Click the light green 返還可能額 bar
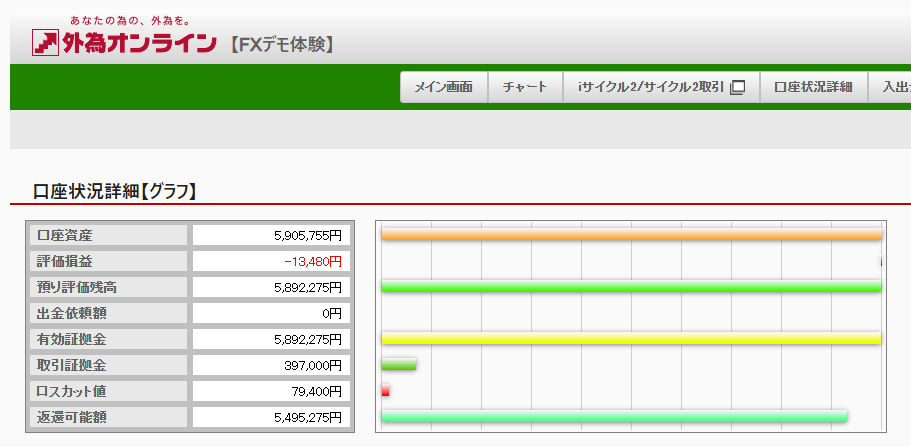911x447 pixels. coord(613,416)
